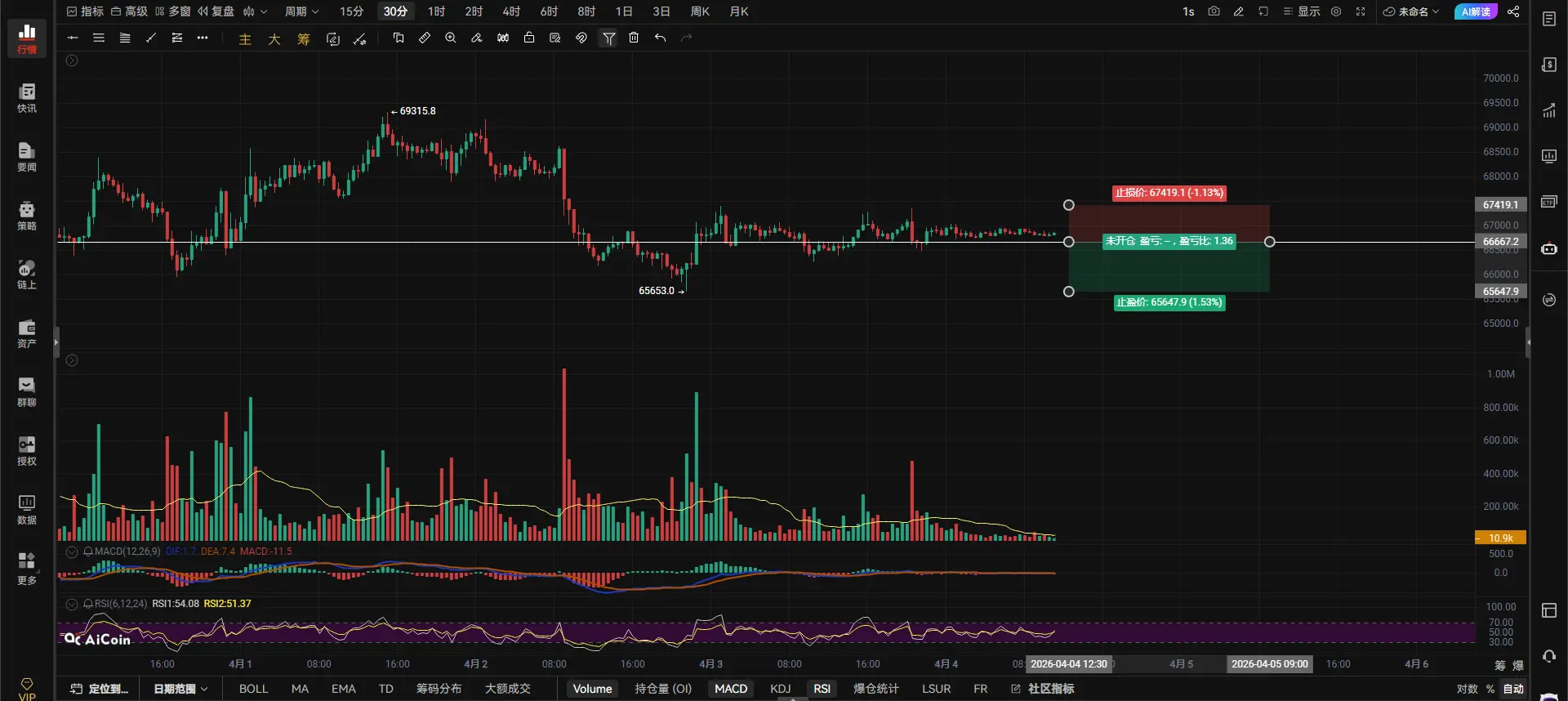Open 社区指标 community indicators
The height and width of the screenshot is (701, 1568).
click(x=1042, y=689)
